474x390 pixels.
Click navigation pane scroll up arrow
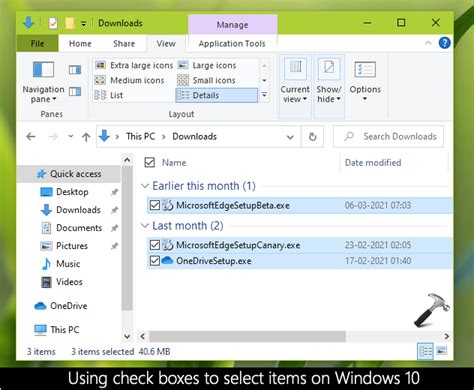tap(127, 160)
